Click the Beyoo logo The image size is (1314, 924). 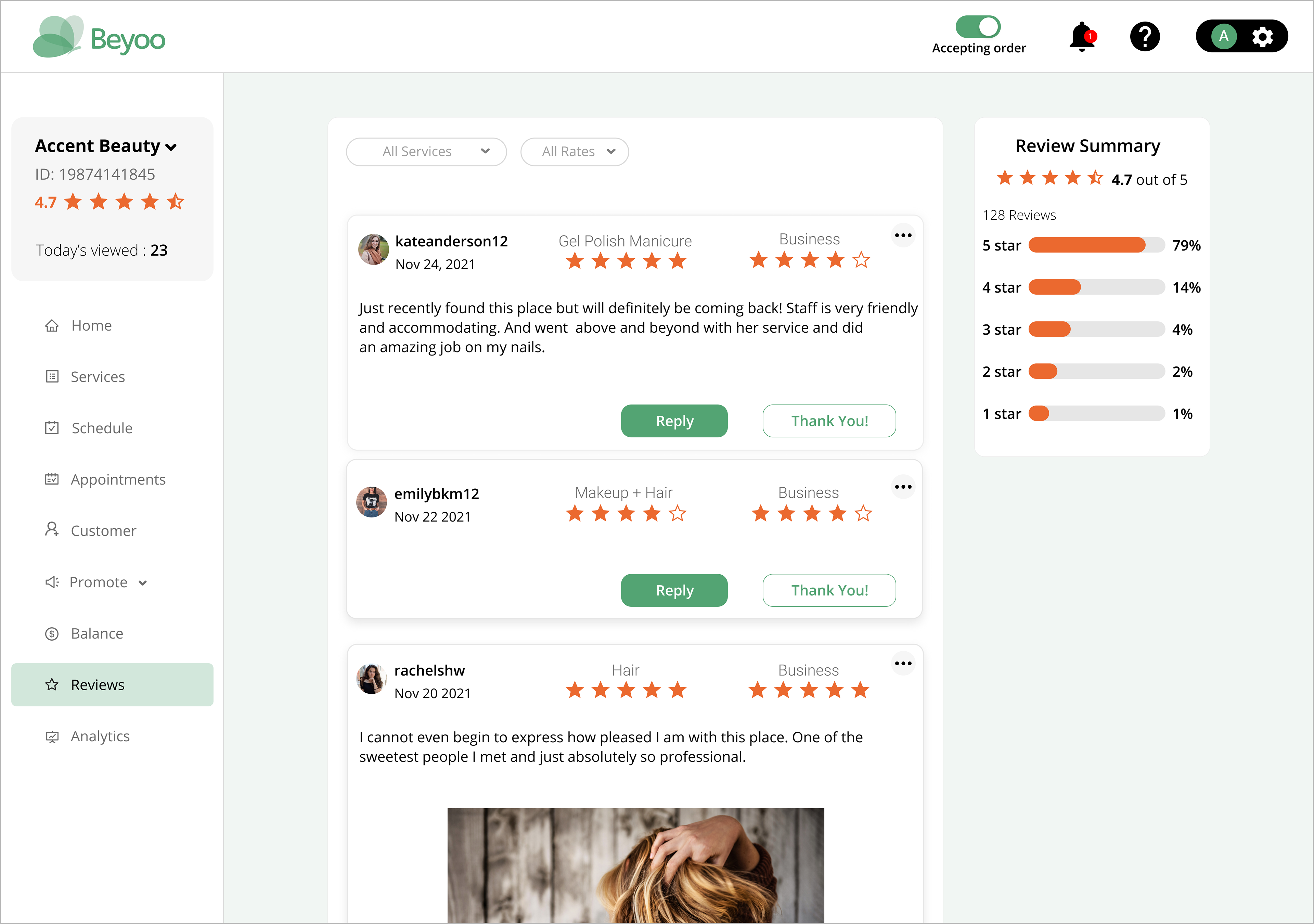click(99, 37)
